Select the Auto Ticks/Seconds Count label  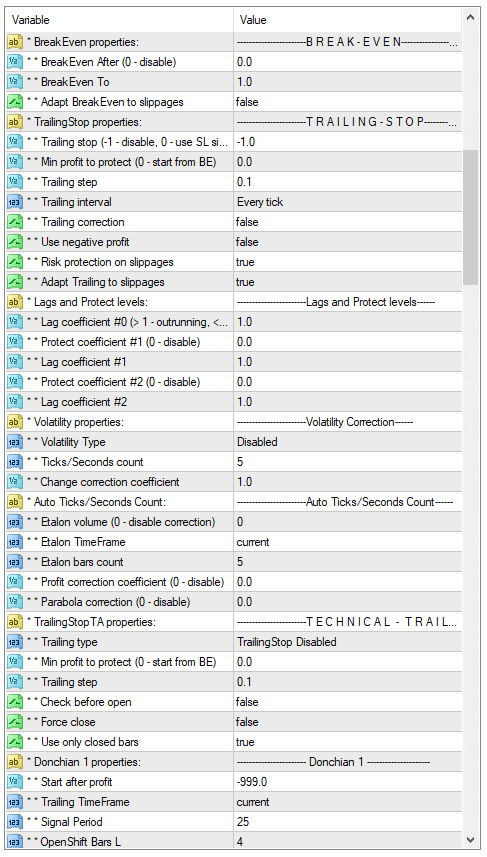[96, 502]
